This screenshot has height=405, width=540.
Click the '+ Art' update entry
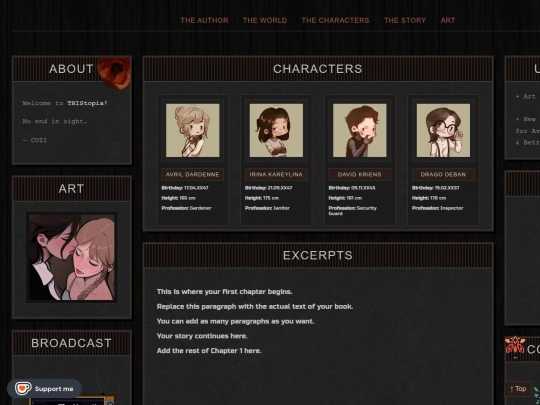[526, 97]
